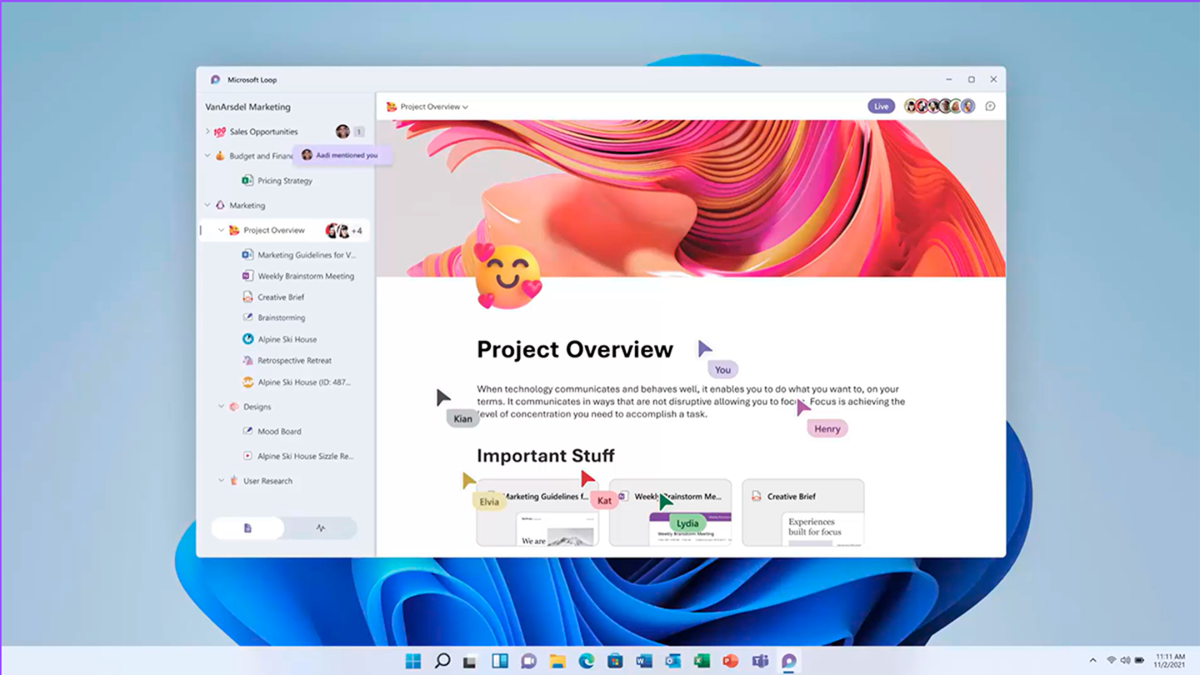Open the Project Overview title dropdown
The height and width of the screenshot is (675, 1200).
[434, 107]
